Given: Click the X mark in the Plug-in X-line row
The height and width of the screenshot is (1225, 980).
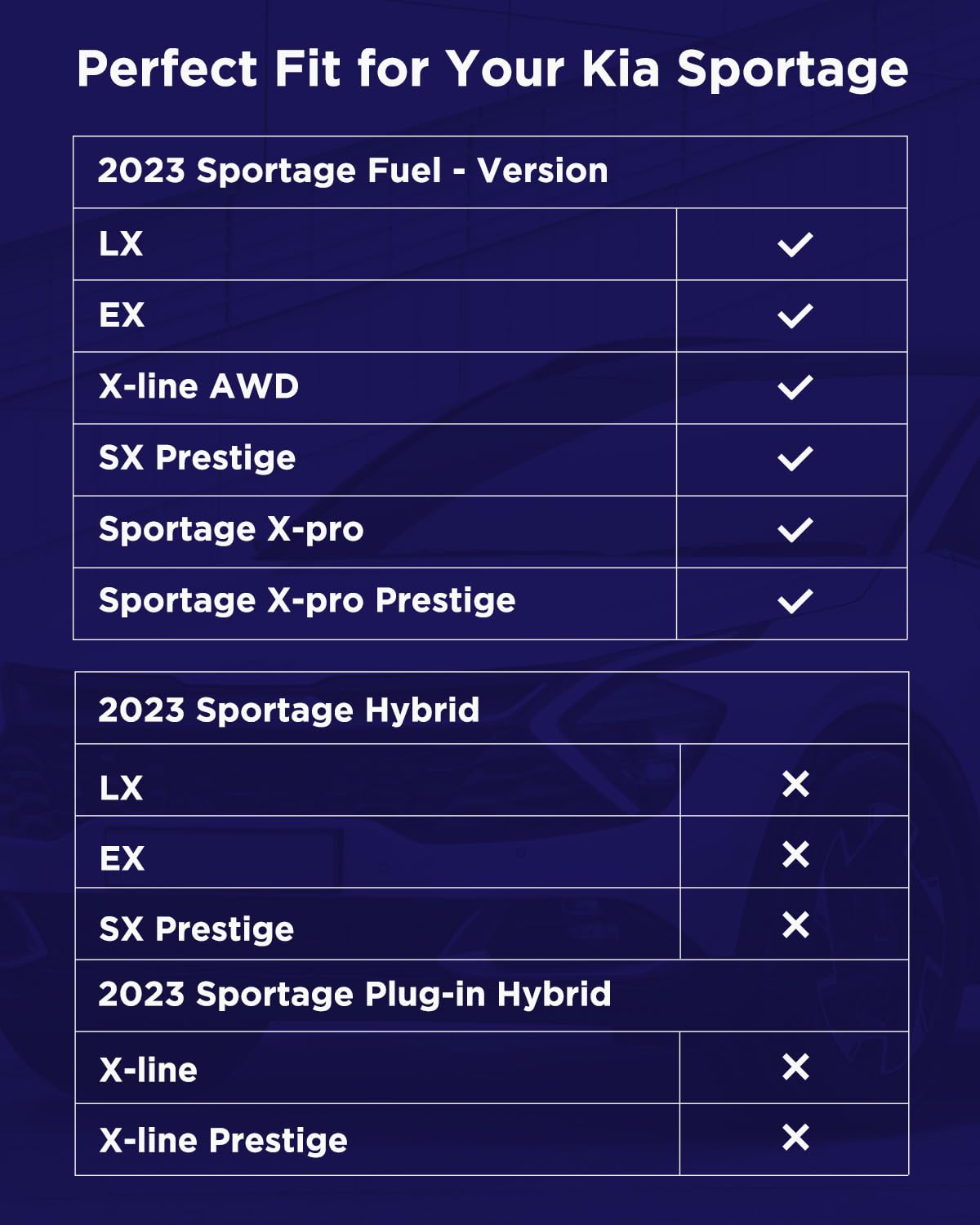Looking at the screenshot, I should 795,1067.
